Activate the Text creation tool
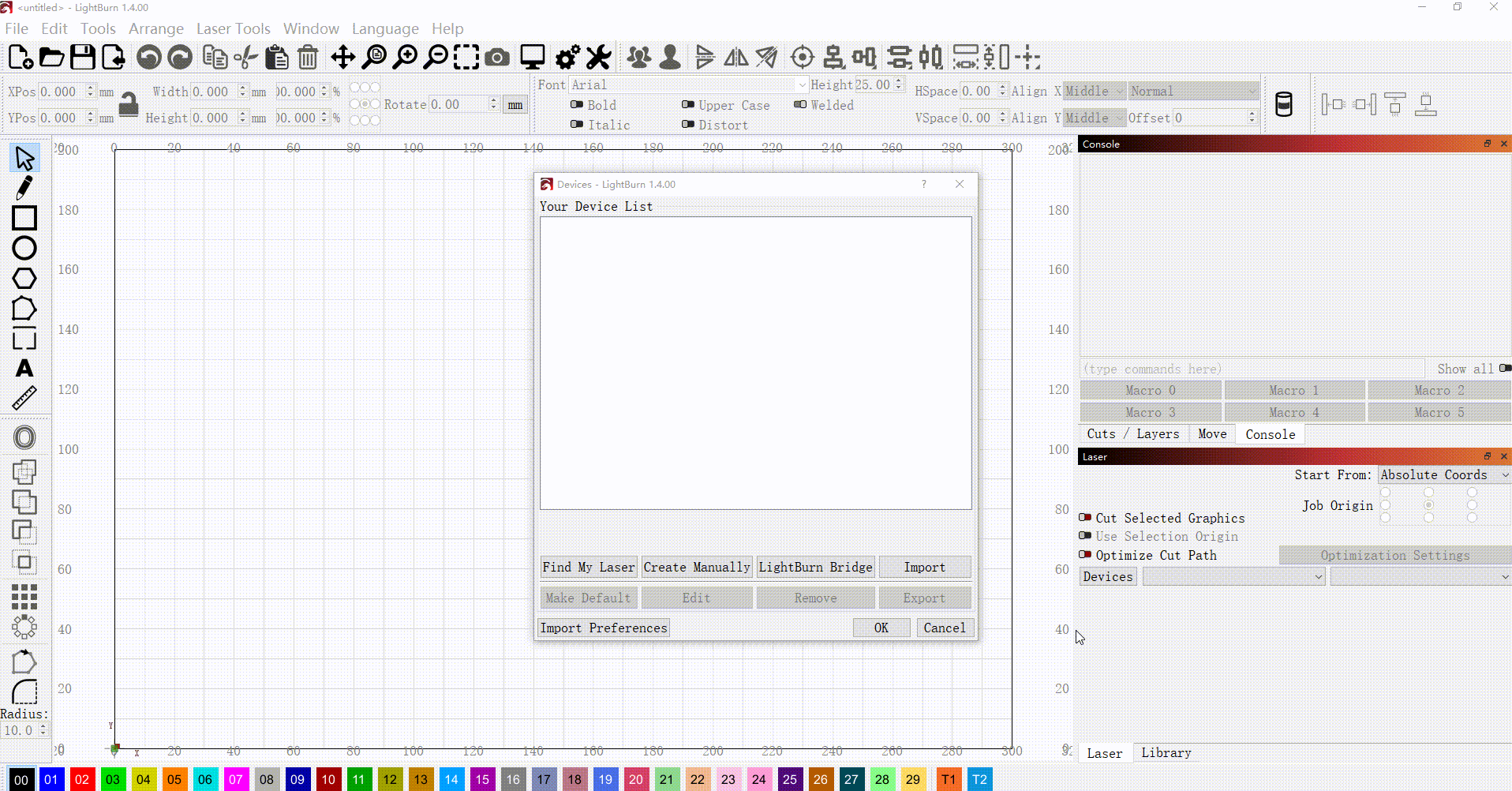Image resolution: width=1512 pixels, height=791 pixels. click(24, 369)
